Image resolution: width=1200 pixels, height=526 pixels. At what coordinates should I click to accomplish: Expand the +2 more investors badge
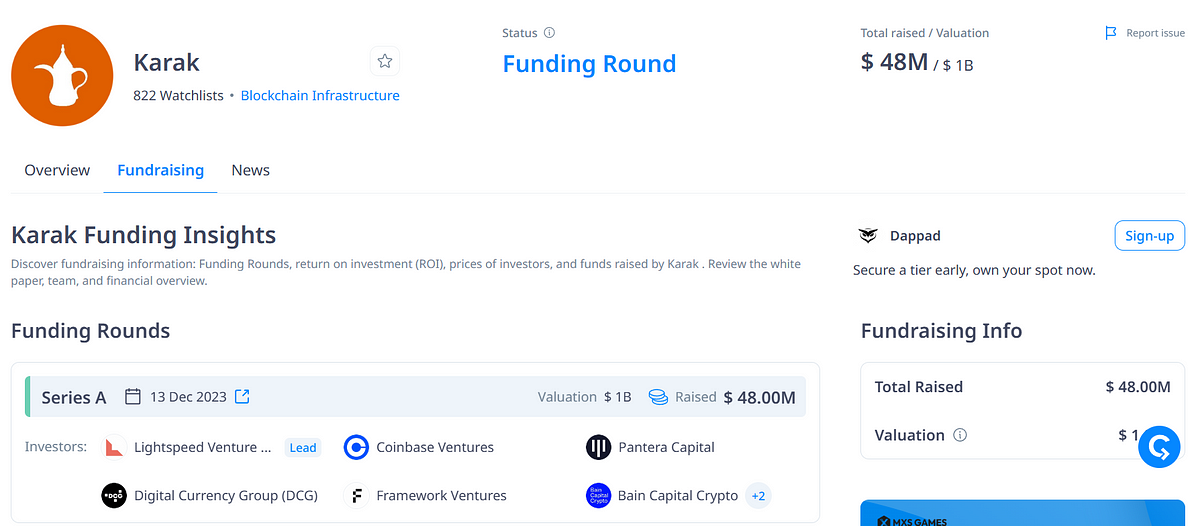pos(759,495)
